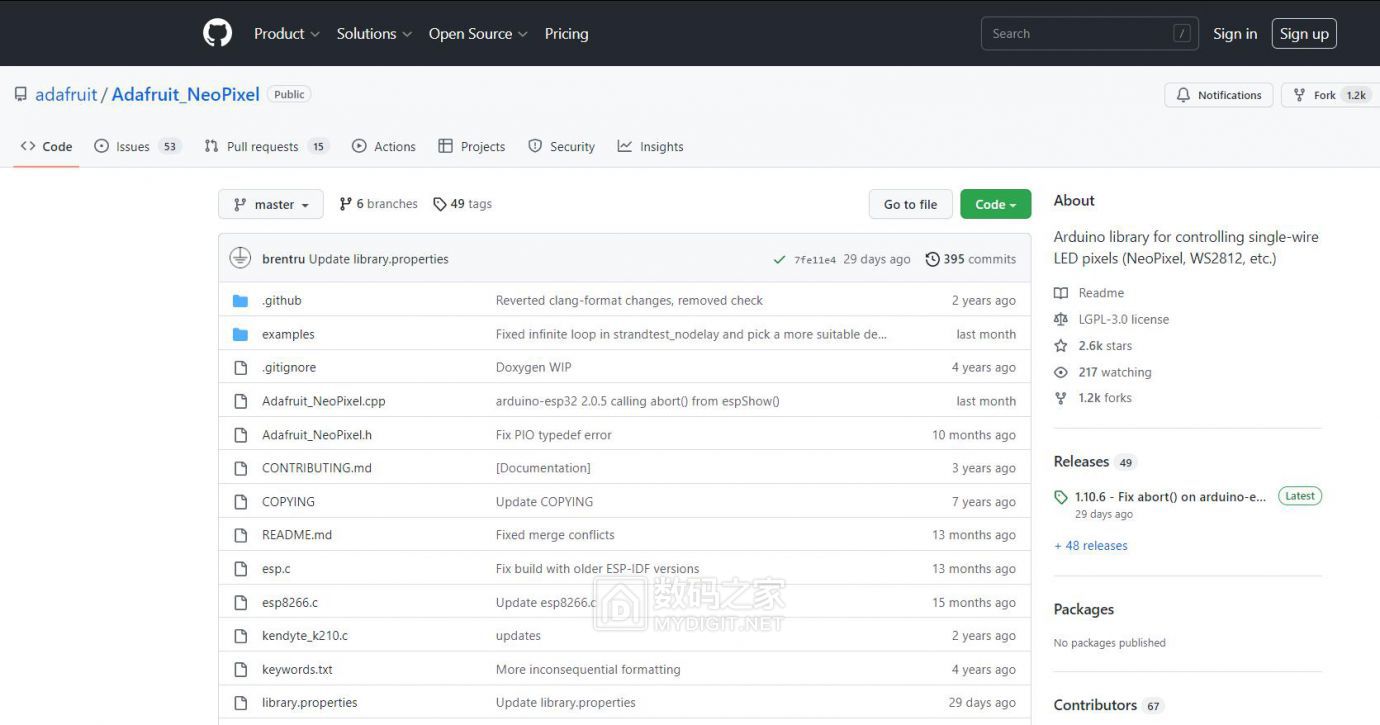
Task: Click the Fork icon button
Action: click(1299, 95)
